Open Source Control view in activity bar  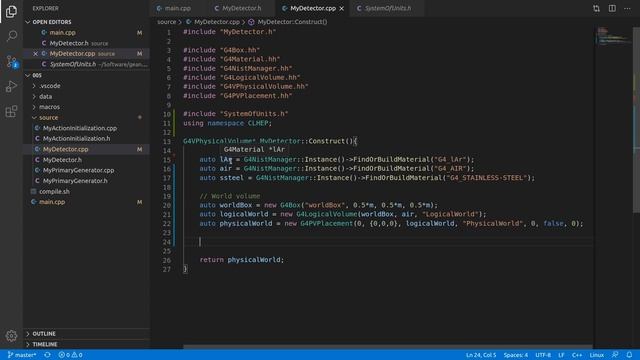click(11, 62)
